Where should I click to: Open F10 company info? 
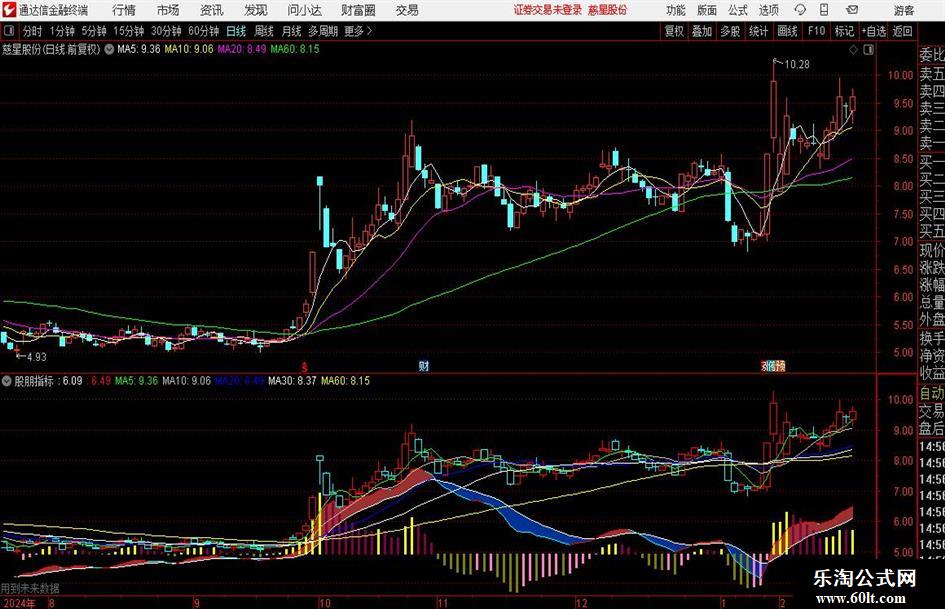pos(817,31)
